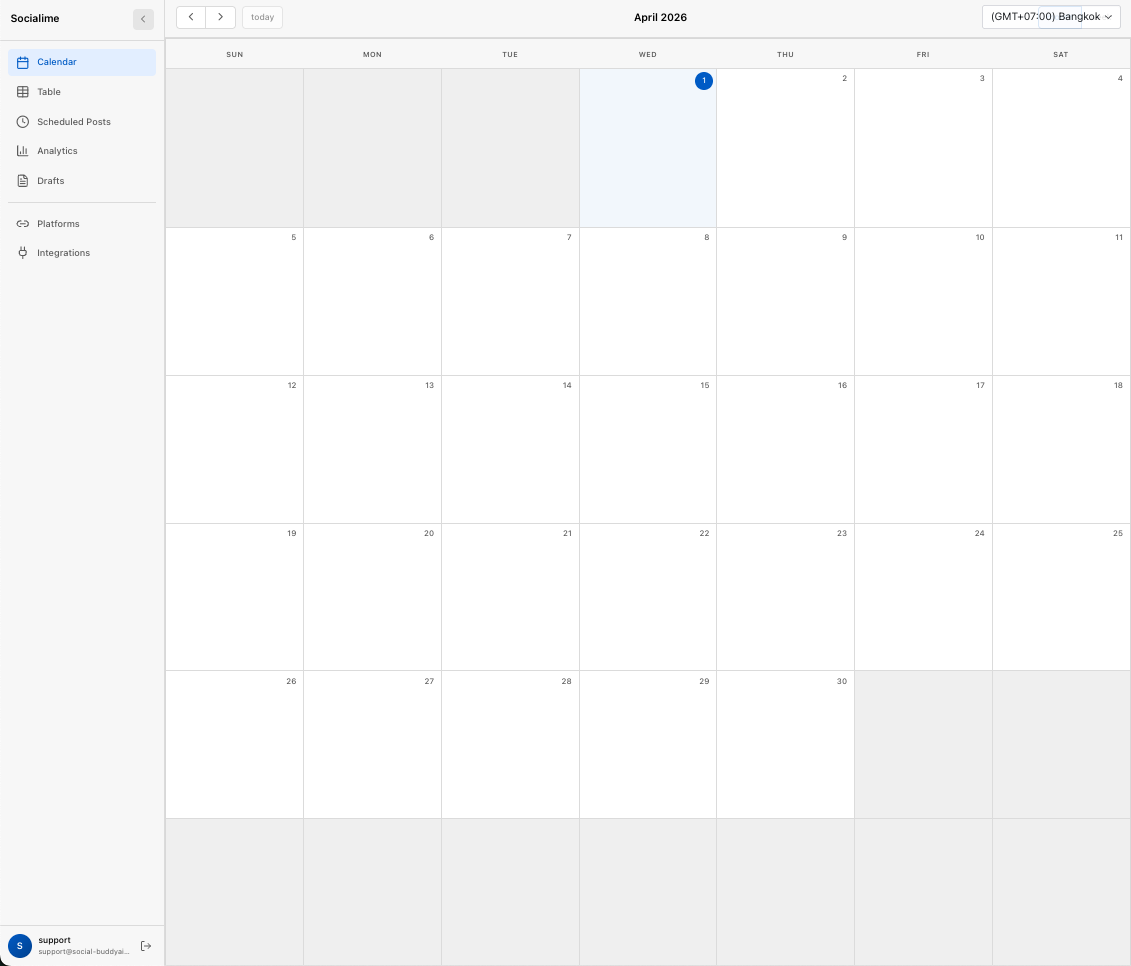Navigate to the next month
Image resolution: width=1131 pixels, height=966 pixels.
click(220, 16)
